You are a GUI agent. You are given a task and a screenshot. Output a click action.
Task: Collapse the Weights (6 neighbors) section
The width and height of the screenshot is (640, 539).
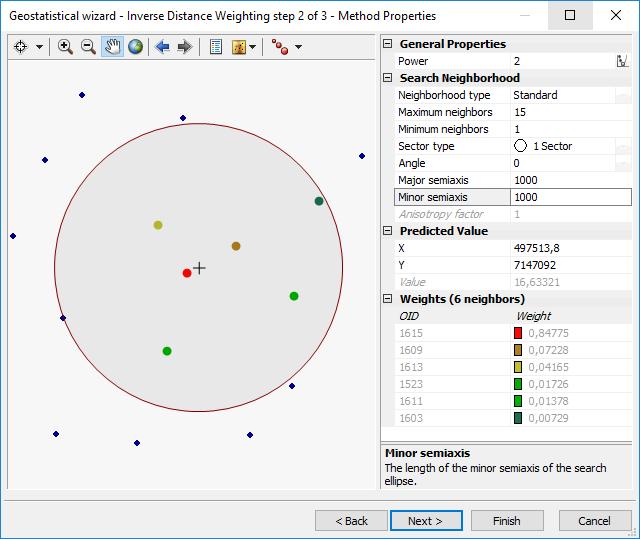pyautogui.click(x=388, y=299)
